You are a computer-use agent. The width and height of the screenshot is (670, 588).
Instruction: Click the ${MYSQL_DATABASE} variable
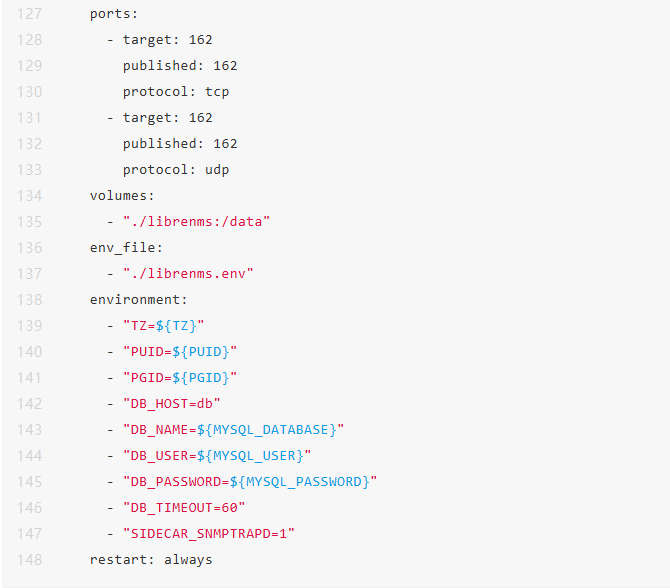tap(267, 429)
